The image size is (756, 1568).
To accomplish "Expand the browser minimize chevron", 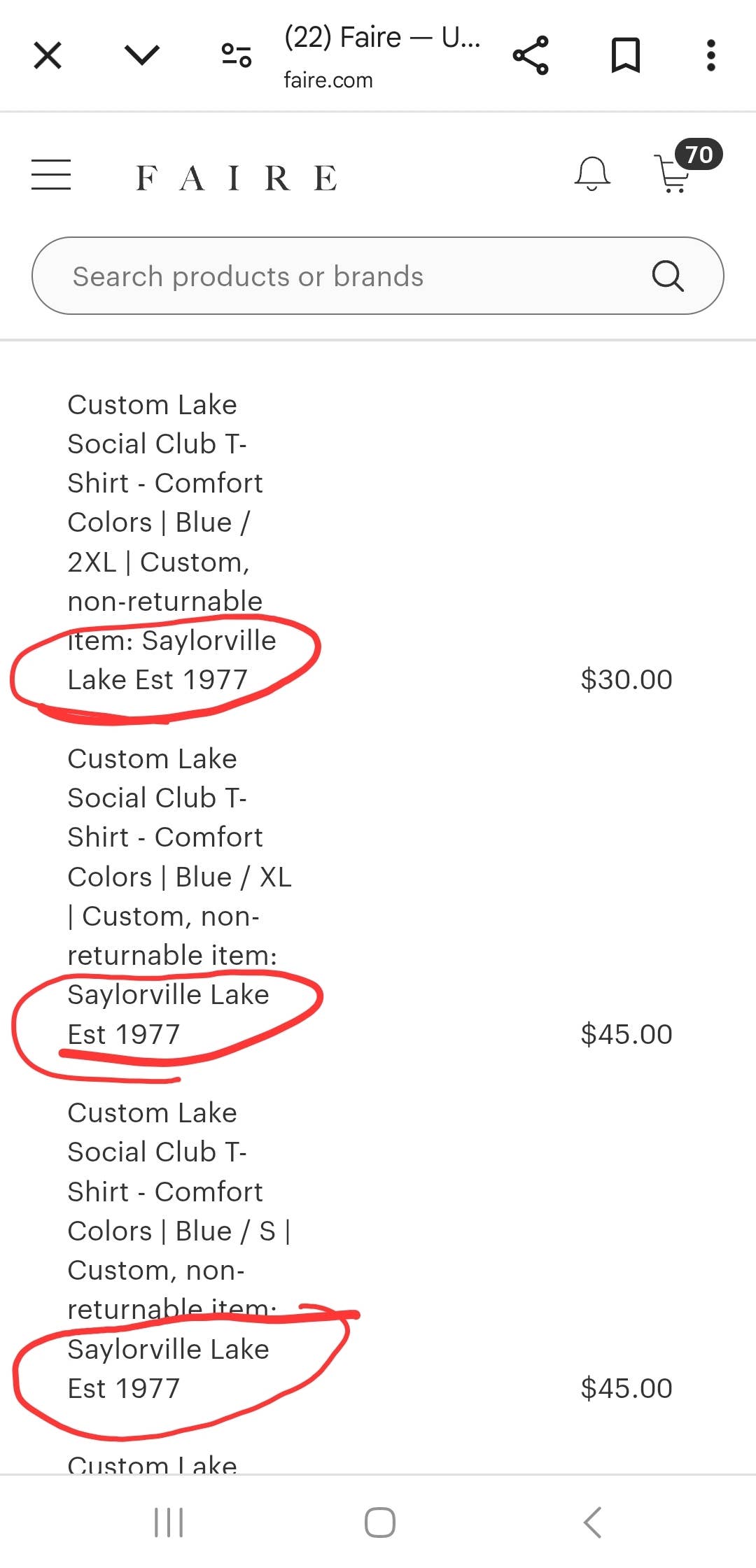I will (141, 55).
